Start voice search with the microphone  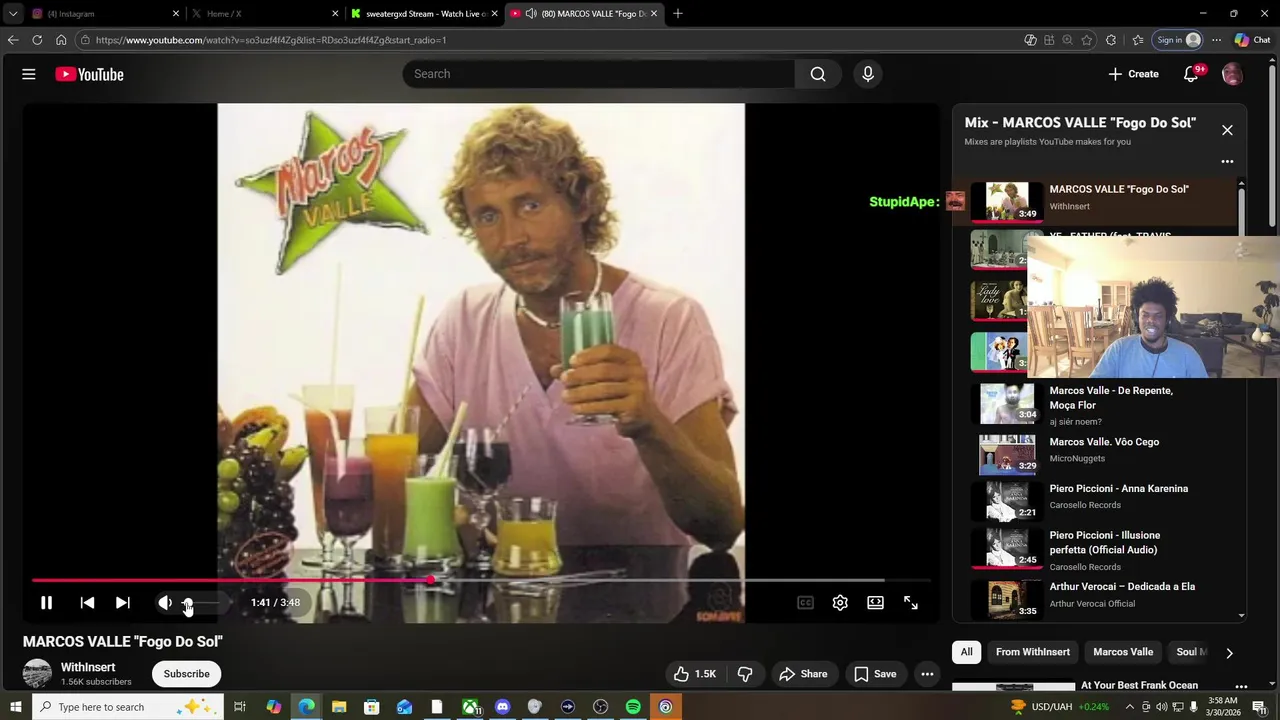867,74
